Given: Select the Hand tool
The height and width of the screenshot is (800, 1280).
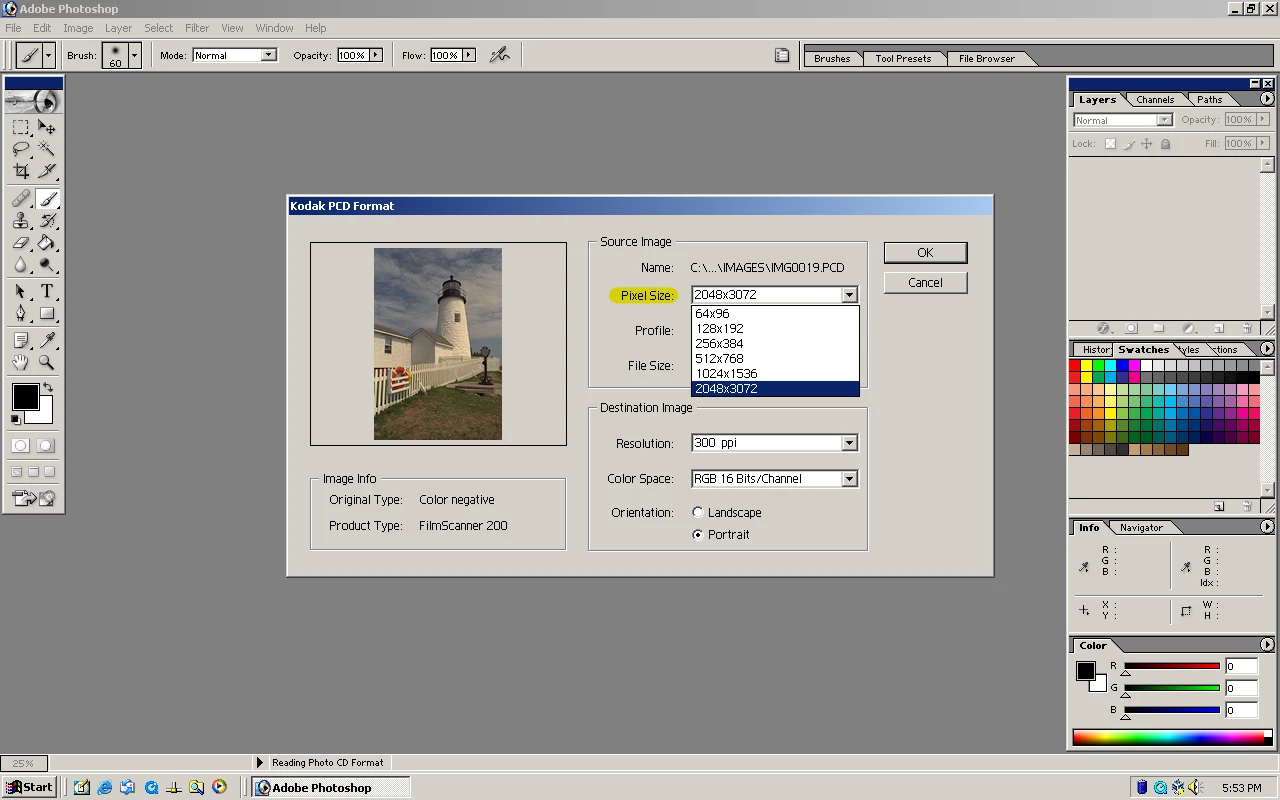Looking at the screenshot, I should pos(21,363).
